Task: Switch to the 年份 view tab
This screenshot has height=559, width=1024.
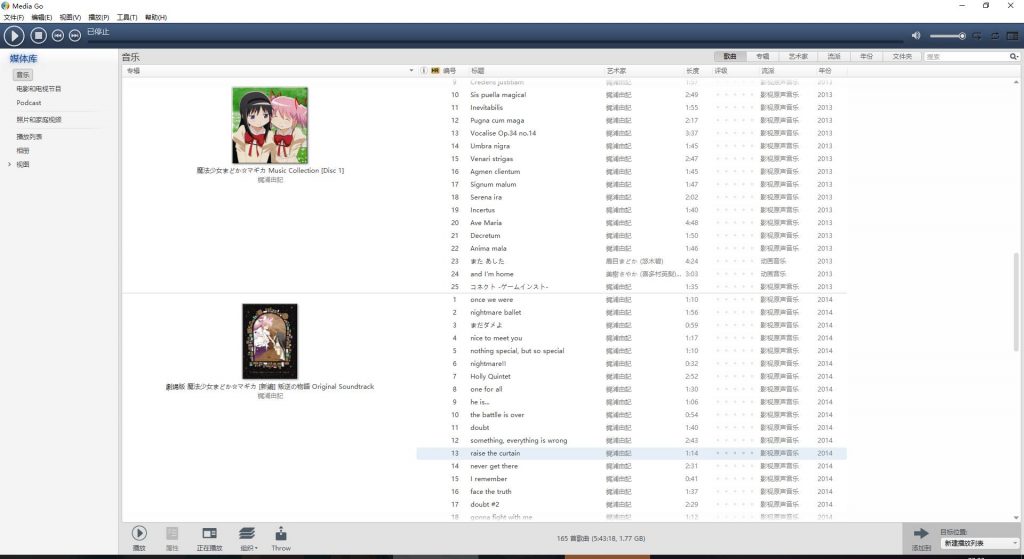Action: (x=867, y=57)
